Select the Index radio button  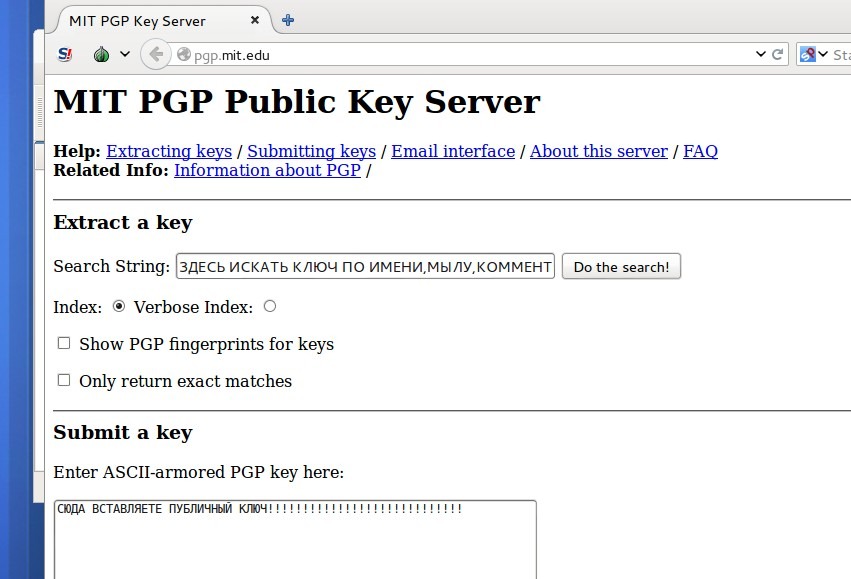(x=118, y=306)
